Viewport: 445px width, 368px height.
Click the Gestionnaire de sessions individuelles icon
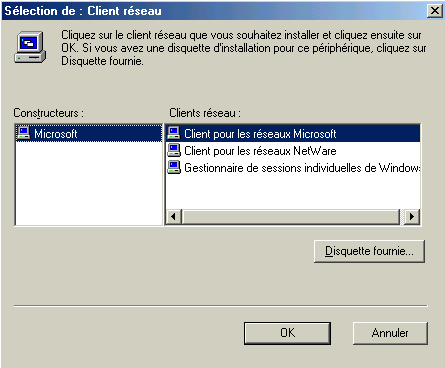click(174, 167)
